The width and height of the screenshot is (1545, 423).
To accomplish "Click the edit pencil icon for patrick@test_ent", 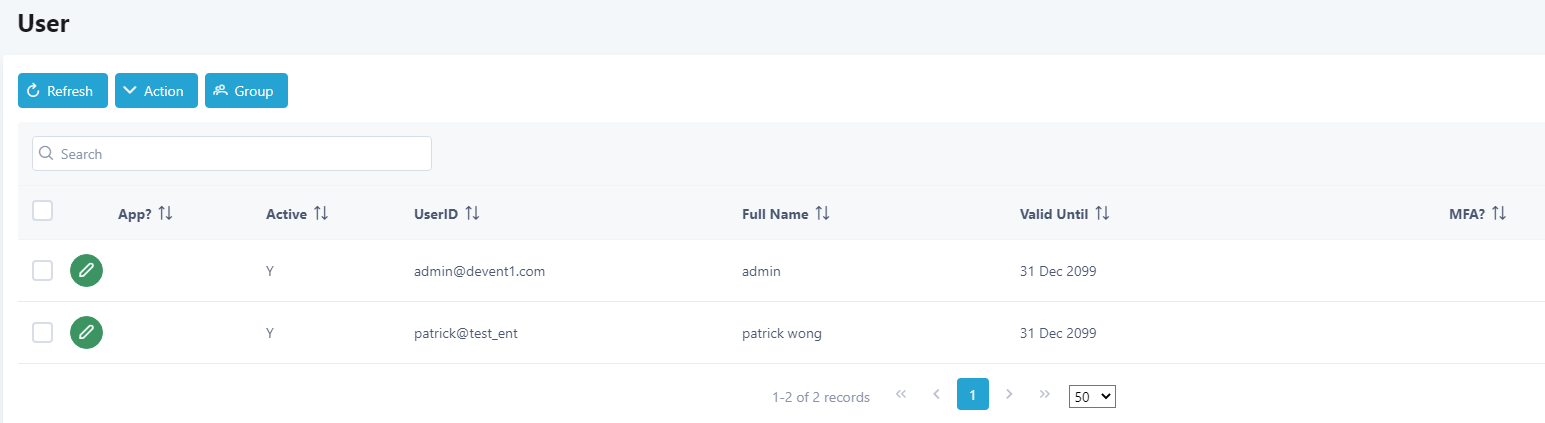I will coord(86,332).
